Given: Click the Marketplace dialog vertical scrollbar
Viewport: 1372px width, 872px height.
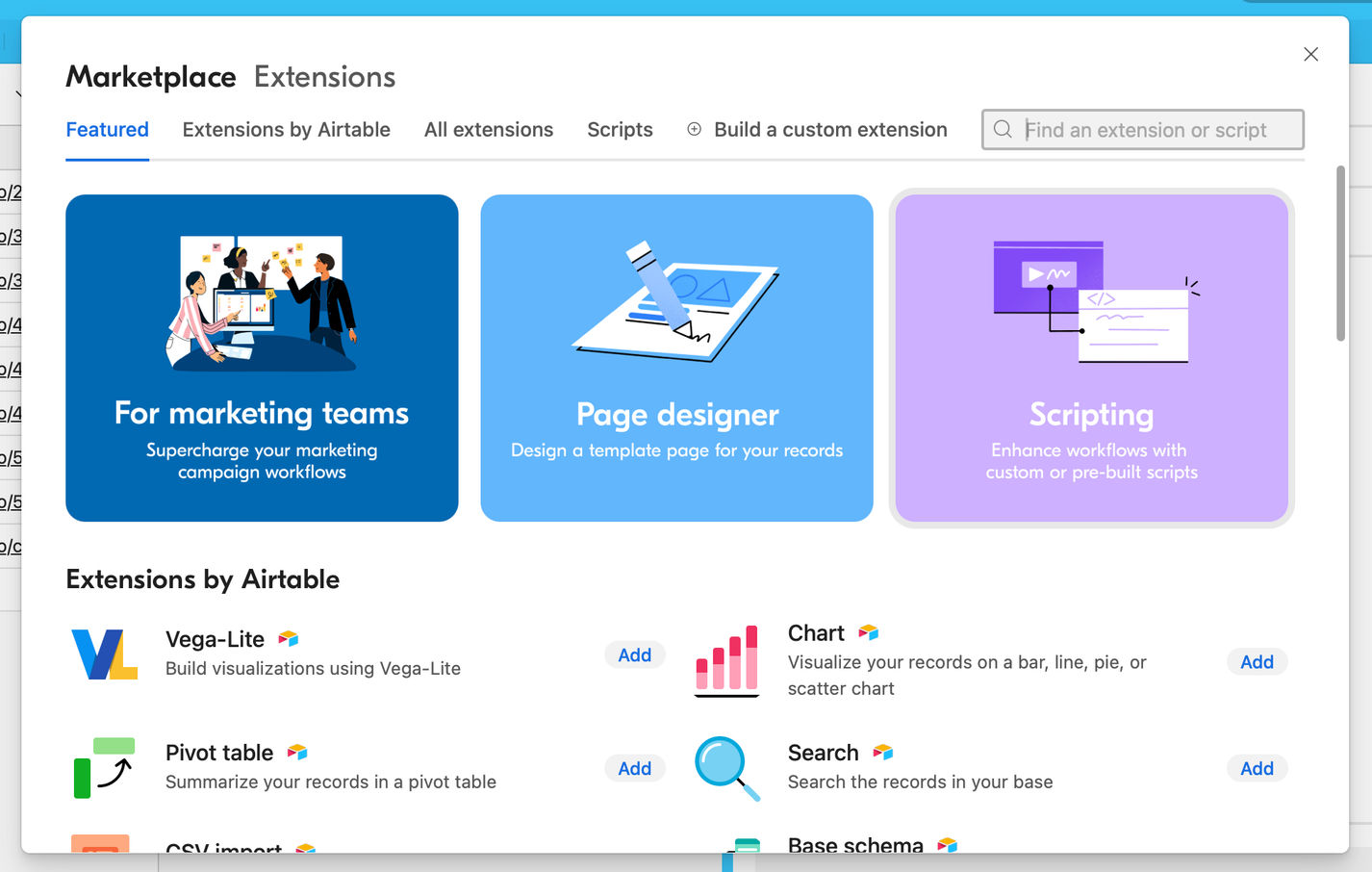Looking at the screenshot, I should point(1340,253).
